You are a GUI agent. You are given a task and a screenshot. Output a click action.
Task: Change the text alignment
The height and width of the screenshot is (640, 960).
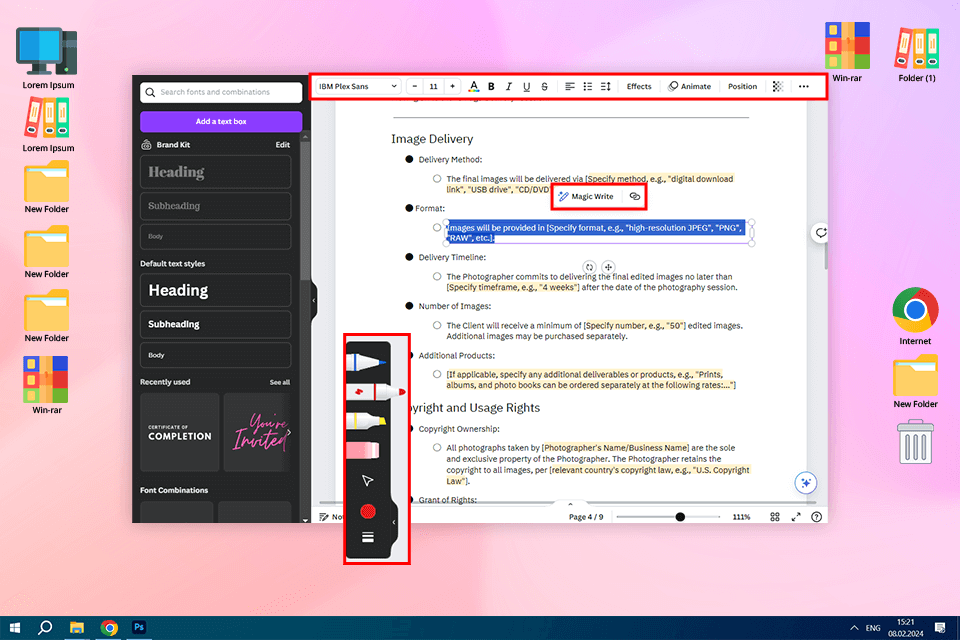pyautogui.click(x=569, y=86)
